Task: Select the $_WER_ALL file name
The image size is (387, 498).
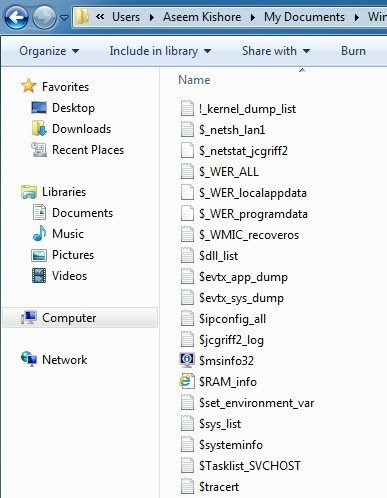Action: tap(229, 172)
